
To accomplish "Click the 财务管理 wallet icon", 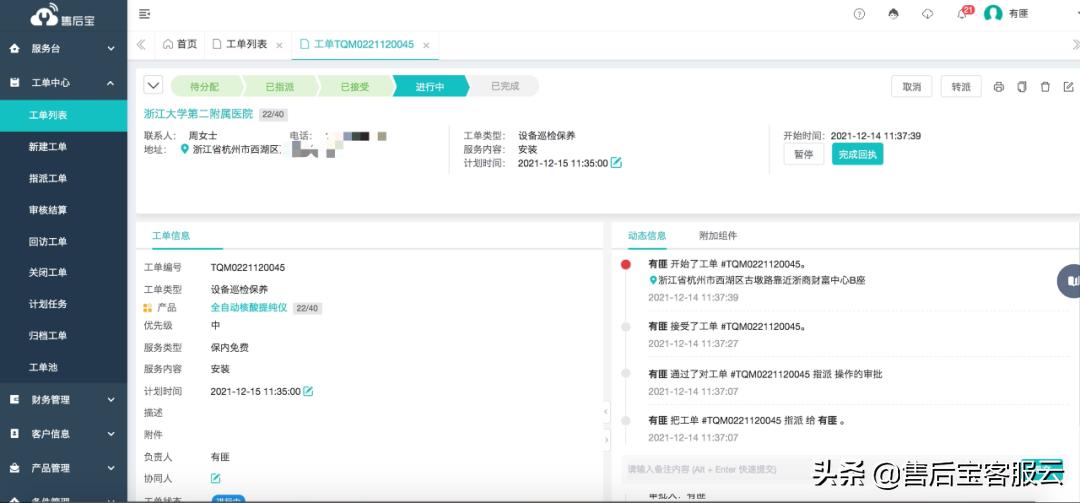I will click(15, 400).
